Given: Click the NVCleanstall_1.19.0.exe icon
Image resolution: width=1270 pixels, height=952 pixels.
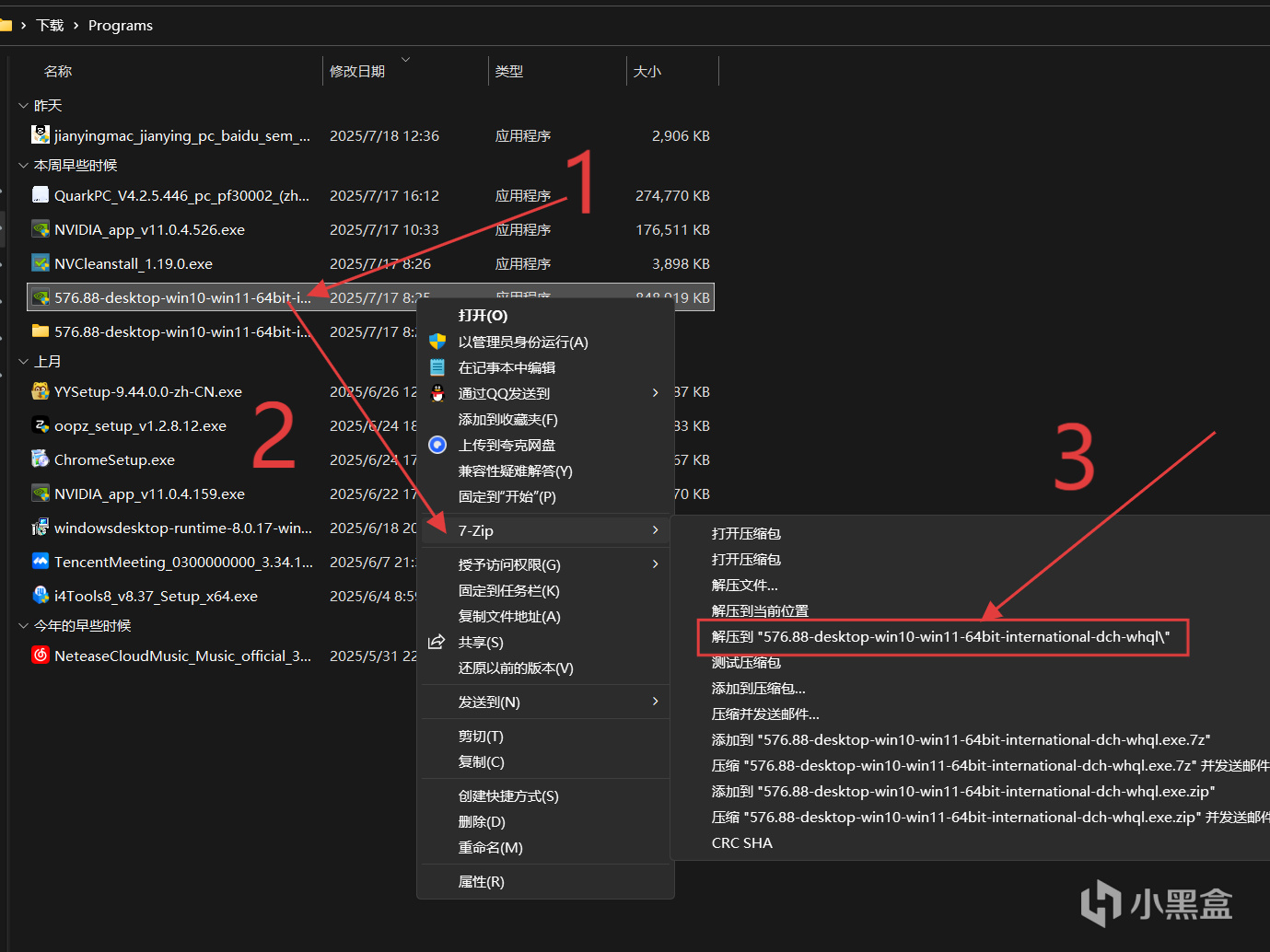Looking at the screenshot, I should [41, 263].
